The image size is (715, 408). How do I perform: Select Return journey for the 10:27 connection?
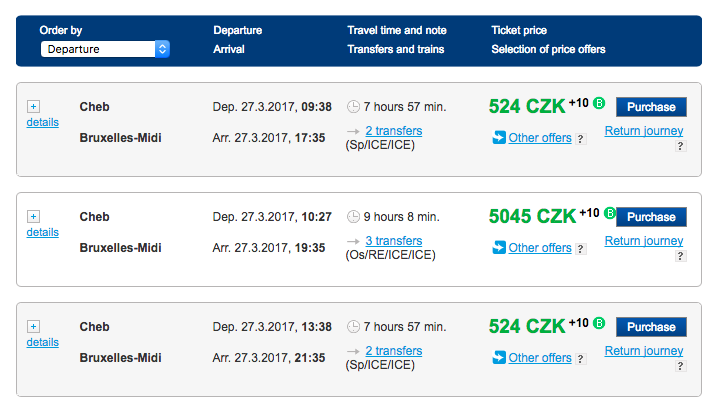tap(644, 241)
